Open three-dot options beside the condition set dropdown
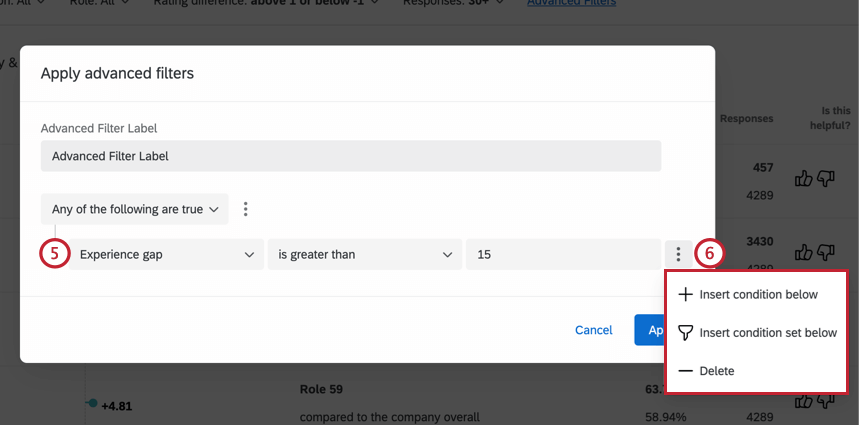The width and height of the screenshot is (859, 425). coord(246,209)
